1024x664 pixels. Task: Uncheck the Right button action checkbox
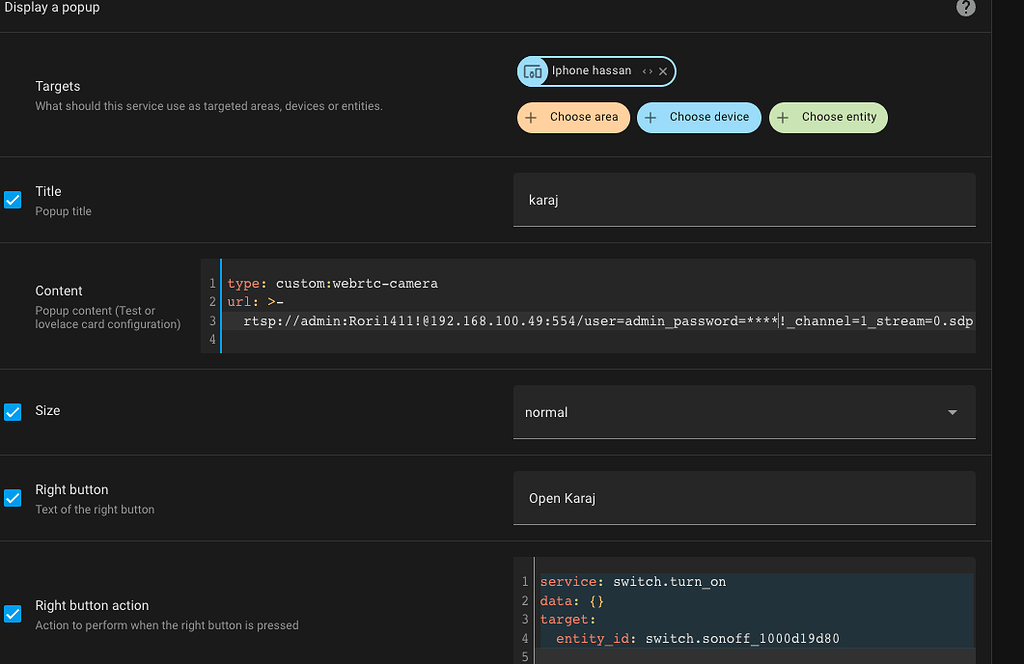coord(12,613)
